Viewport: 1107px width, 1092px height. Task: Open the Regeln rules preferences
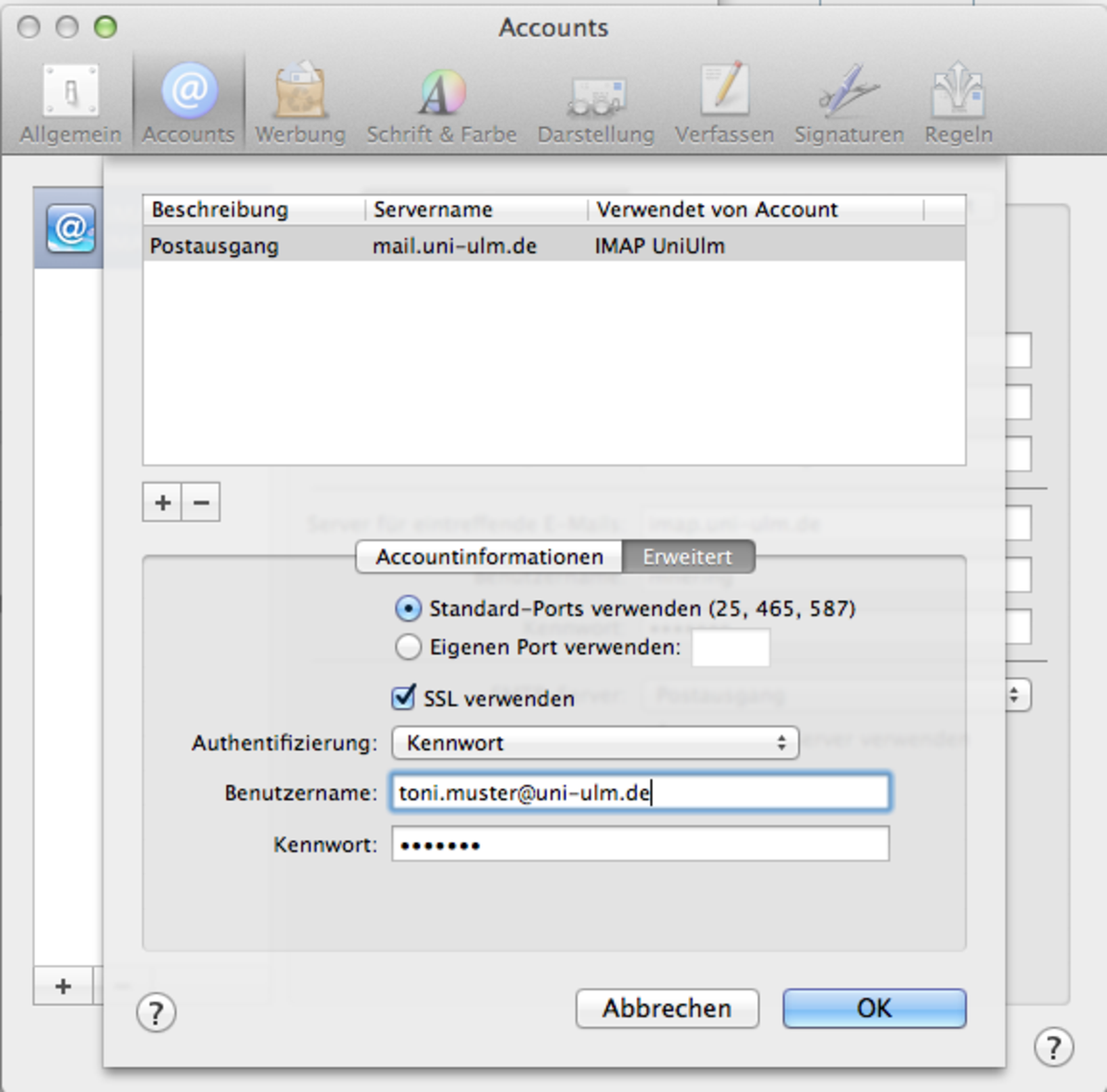[x=958, y=103]
